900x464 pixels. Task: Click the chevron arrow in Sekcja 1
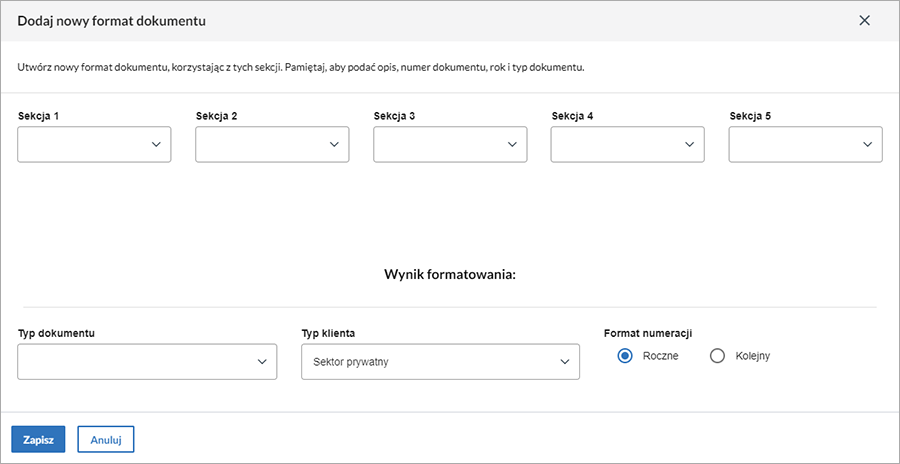pyautogui.click(x=156, y=145)
